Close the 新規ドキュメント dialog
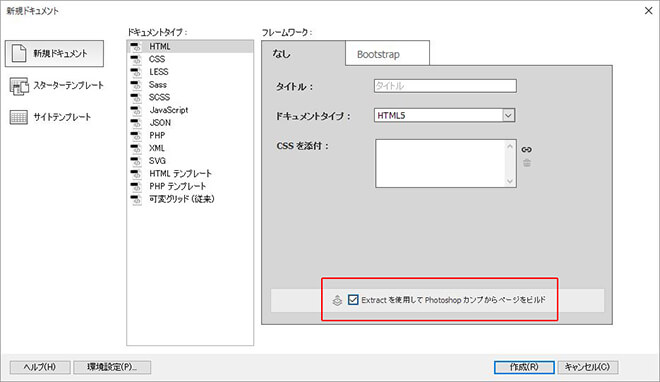 tap(648, 11)
